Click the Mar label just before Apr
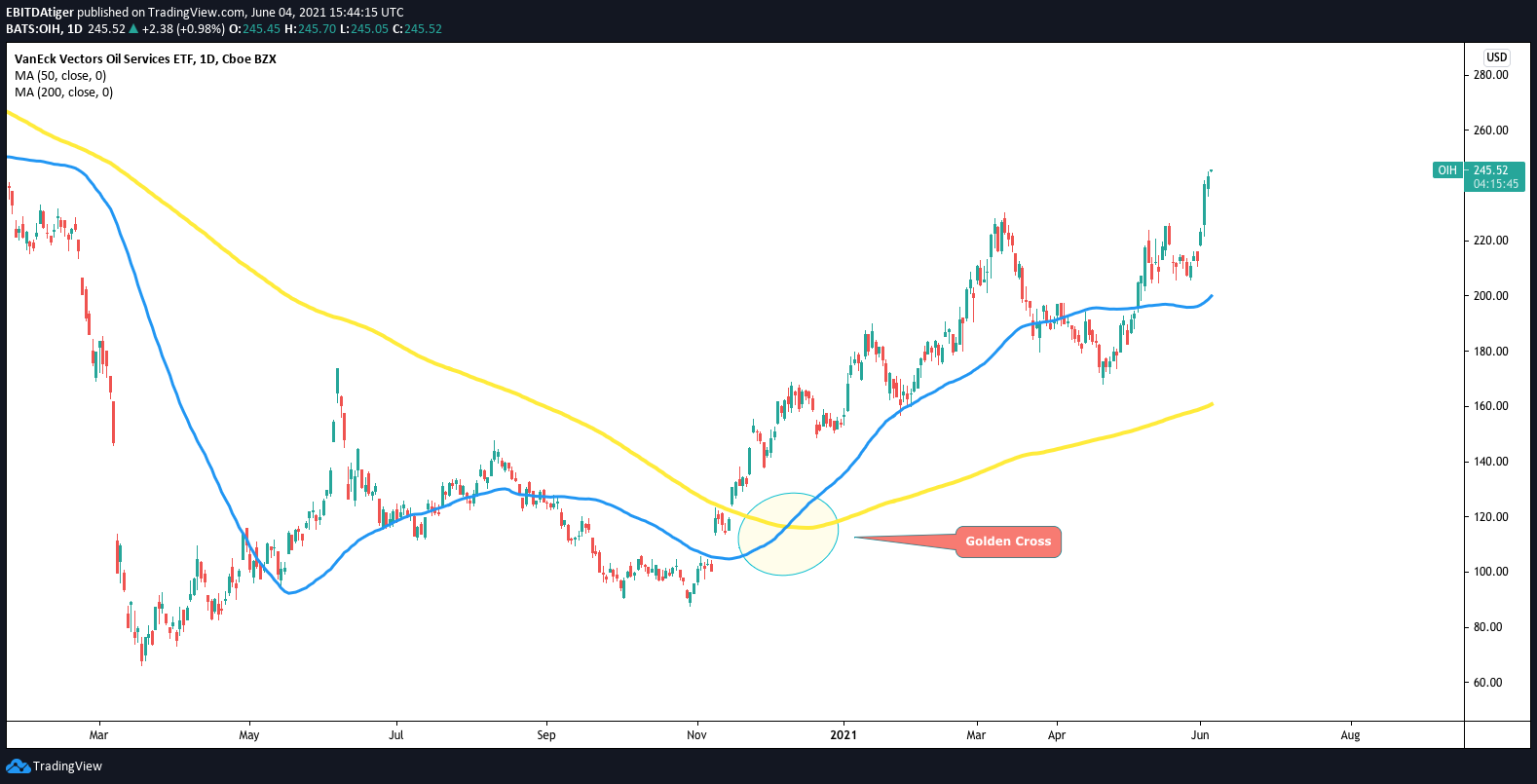Viewport: 1537px width, 784px height. [x=976, y=735]
